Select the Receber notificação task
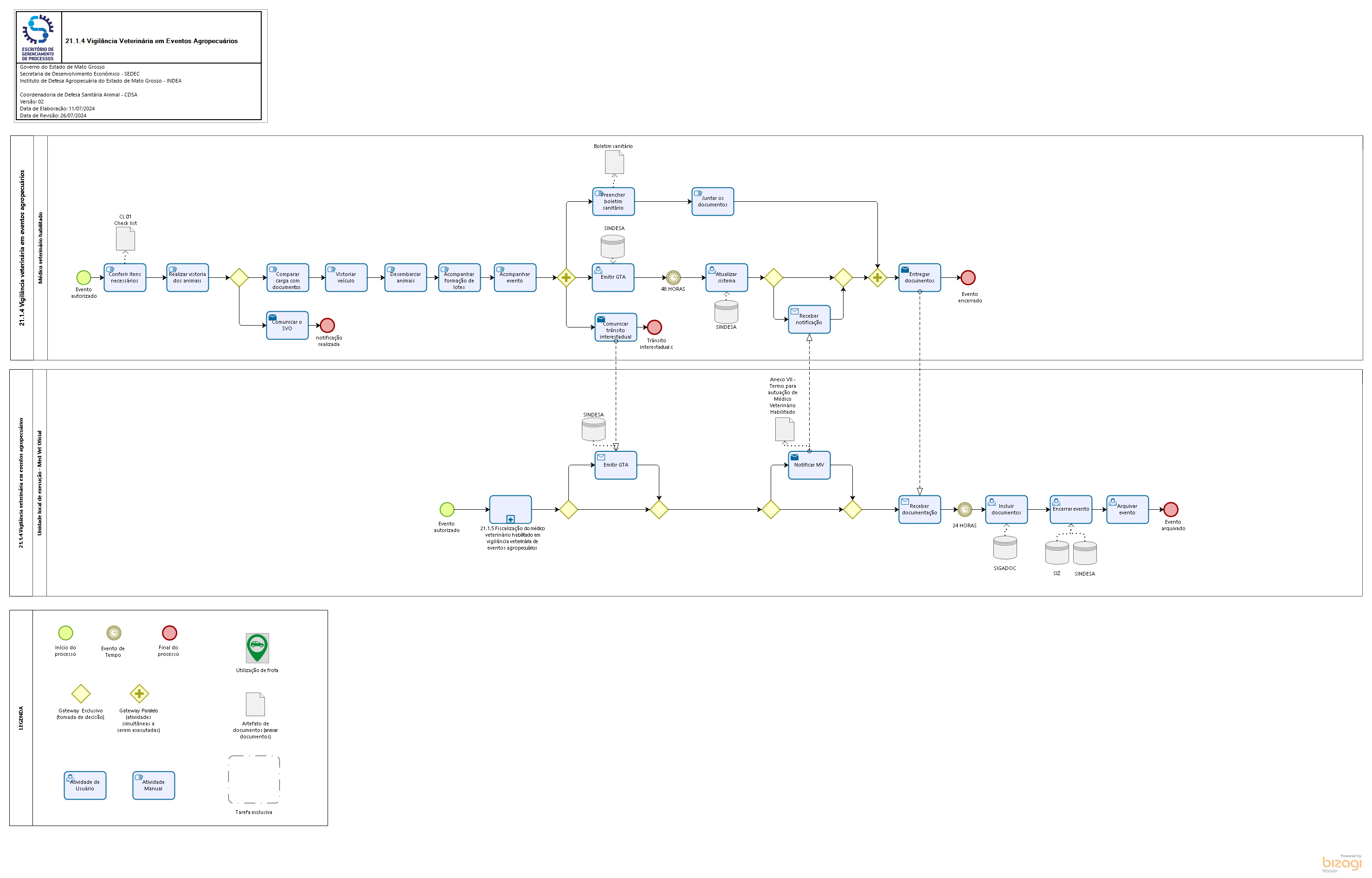Screen dimensions: 1372x878 (809, 319)
